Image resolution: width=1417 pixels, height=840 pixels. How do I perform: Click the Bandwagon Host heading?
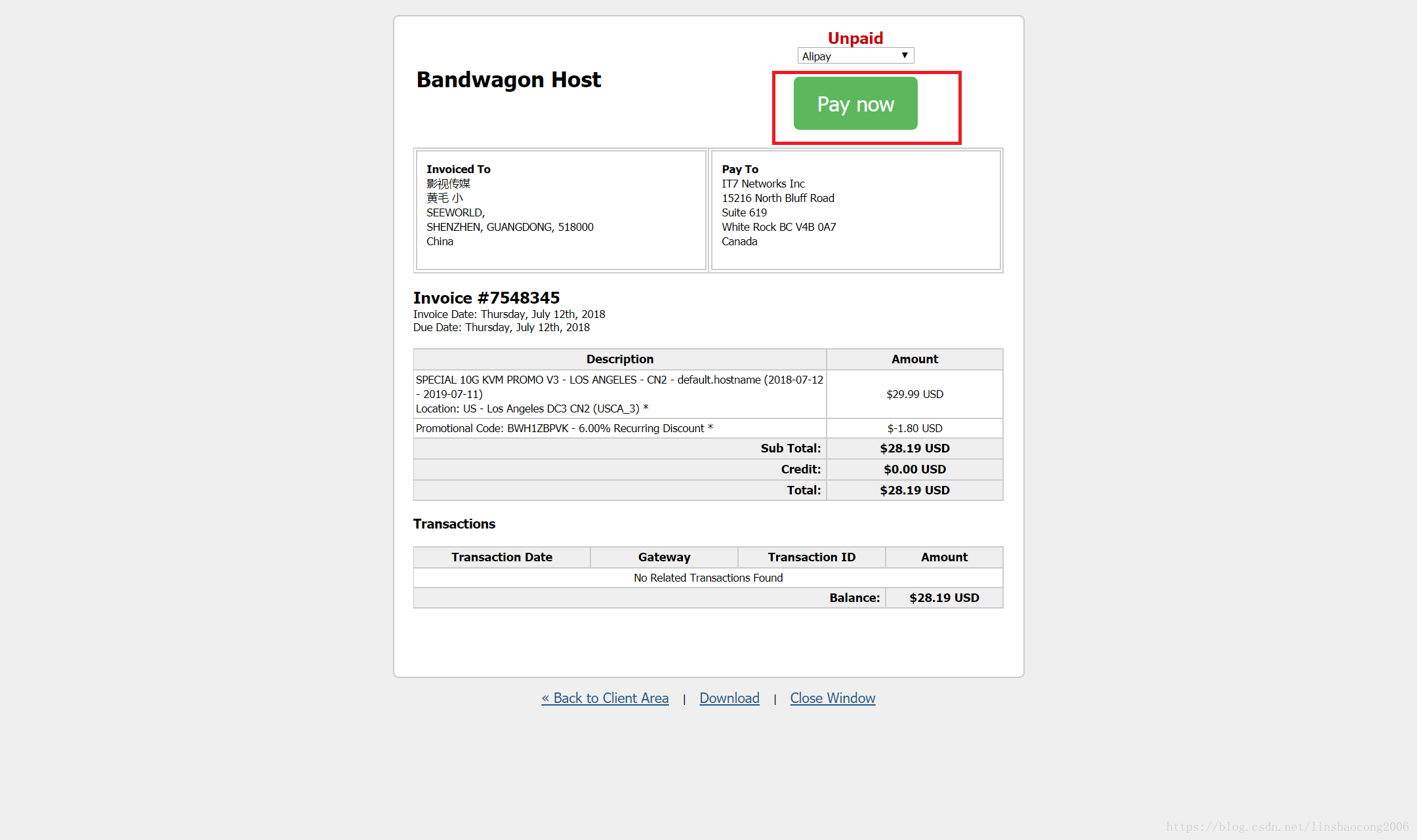508,80
